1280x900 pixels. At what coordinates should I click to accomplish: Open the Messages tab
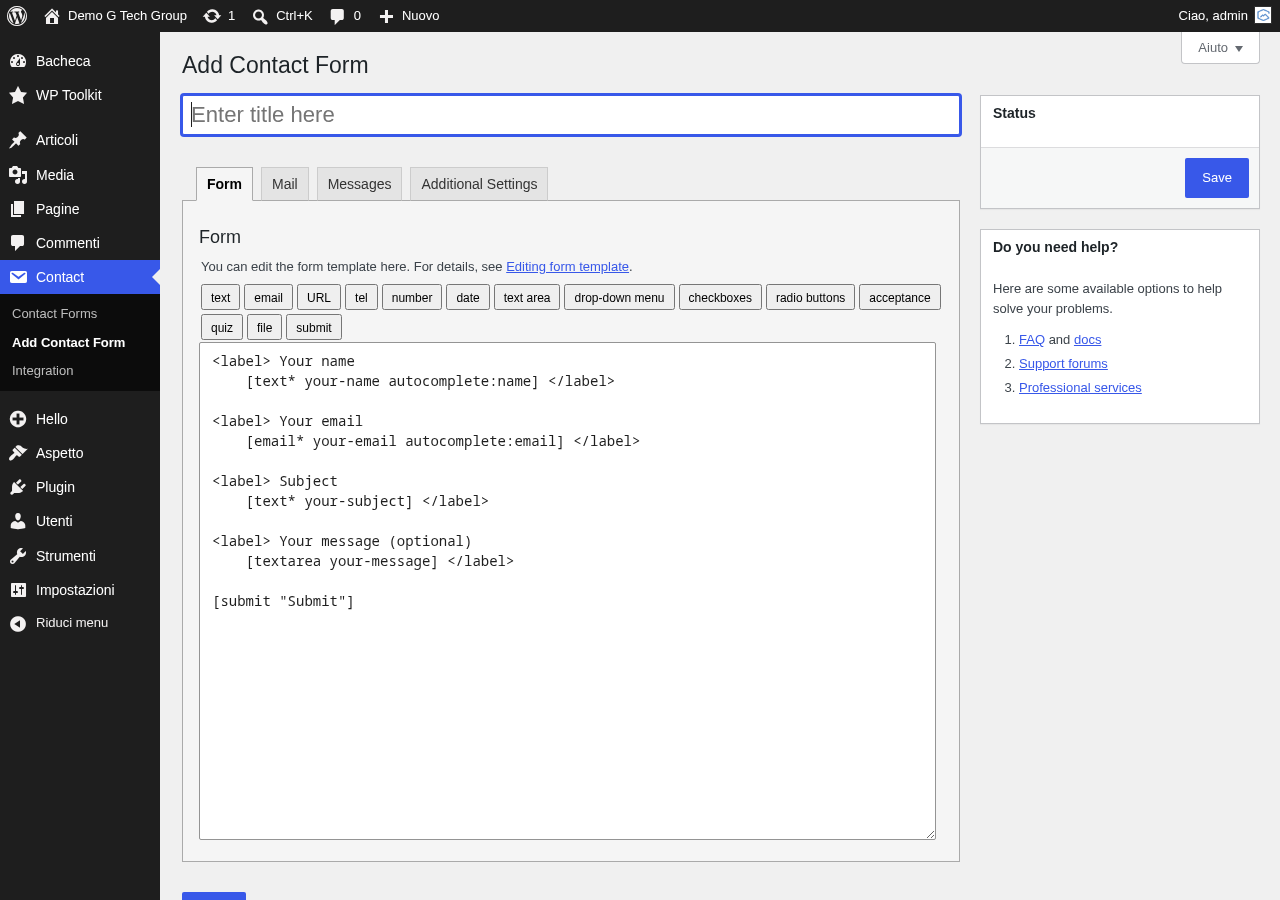359,184
